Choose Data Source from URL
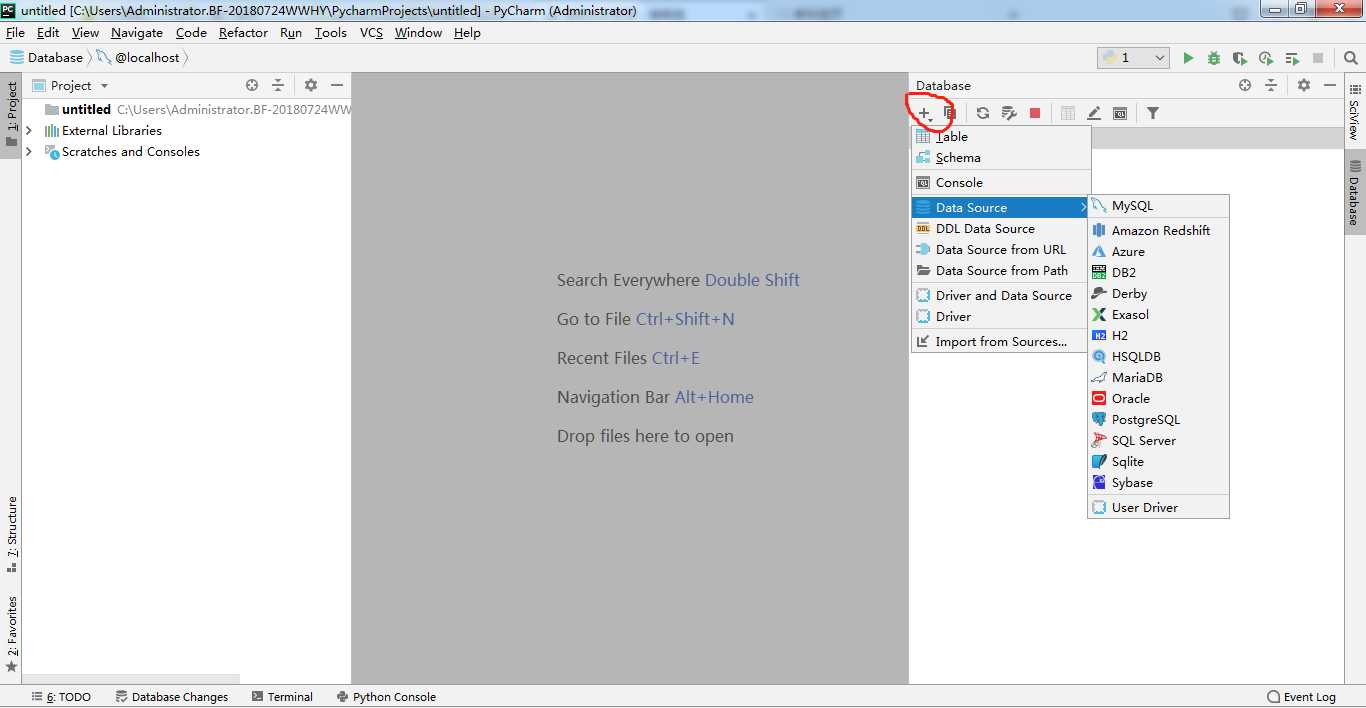The width and height of the screenshot is (1366, 708). [1001, 250]
